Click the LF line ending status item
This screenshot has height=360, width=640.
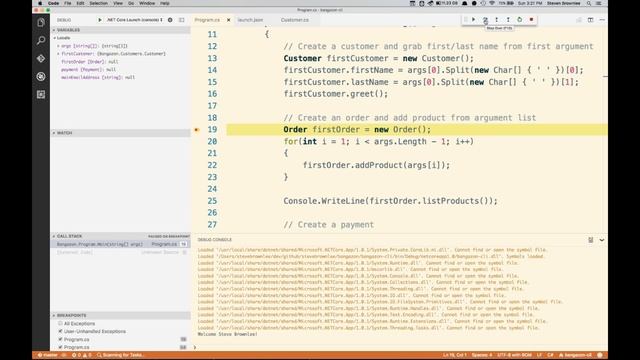click(x=539, y=355)
